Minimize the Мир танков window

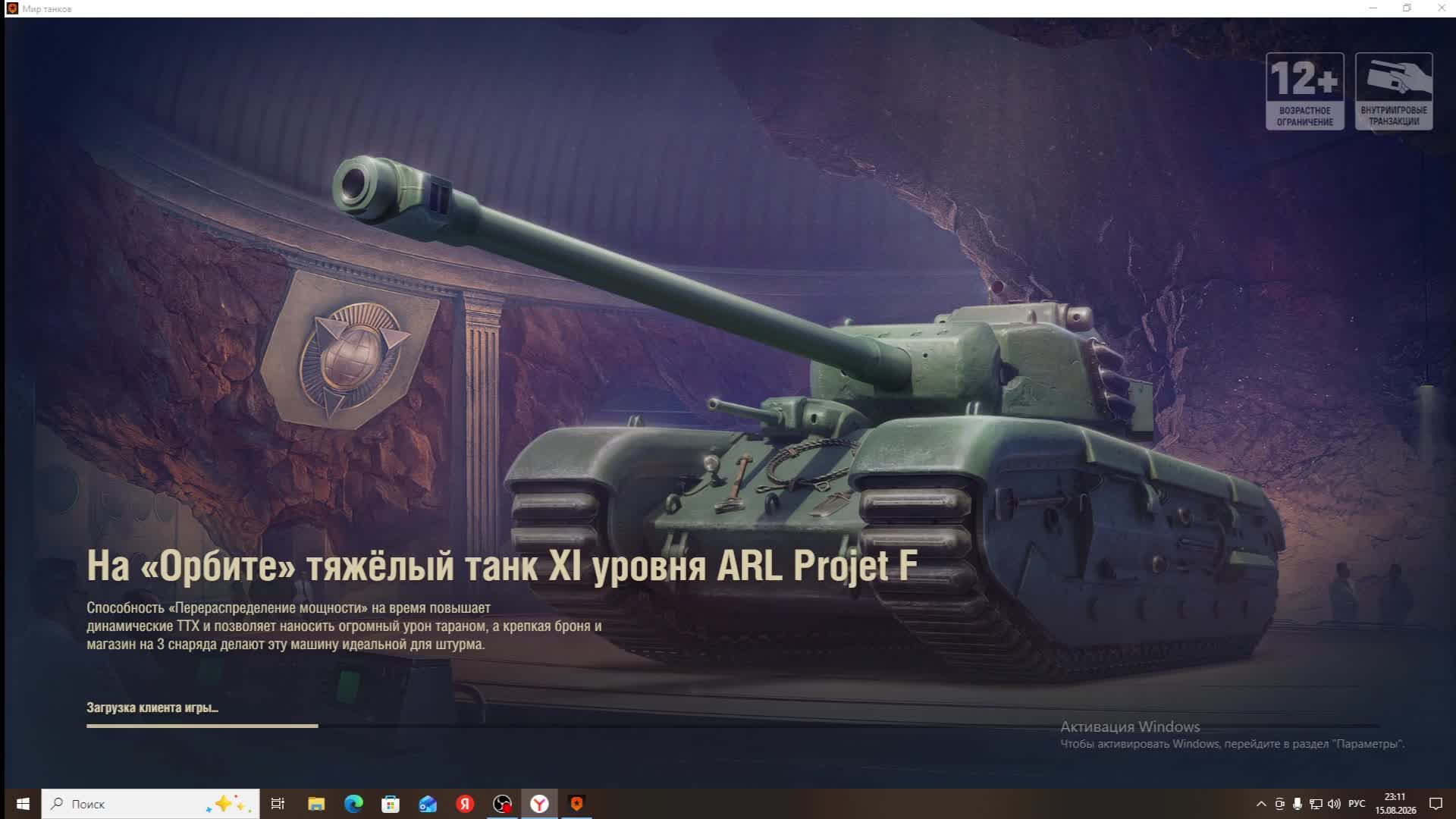coord(1373,8)
